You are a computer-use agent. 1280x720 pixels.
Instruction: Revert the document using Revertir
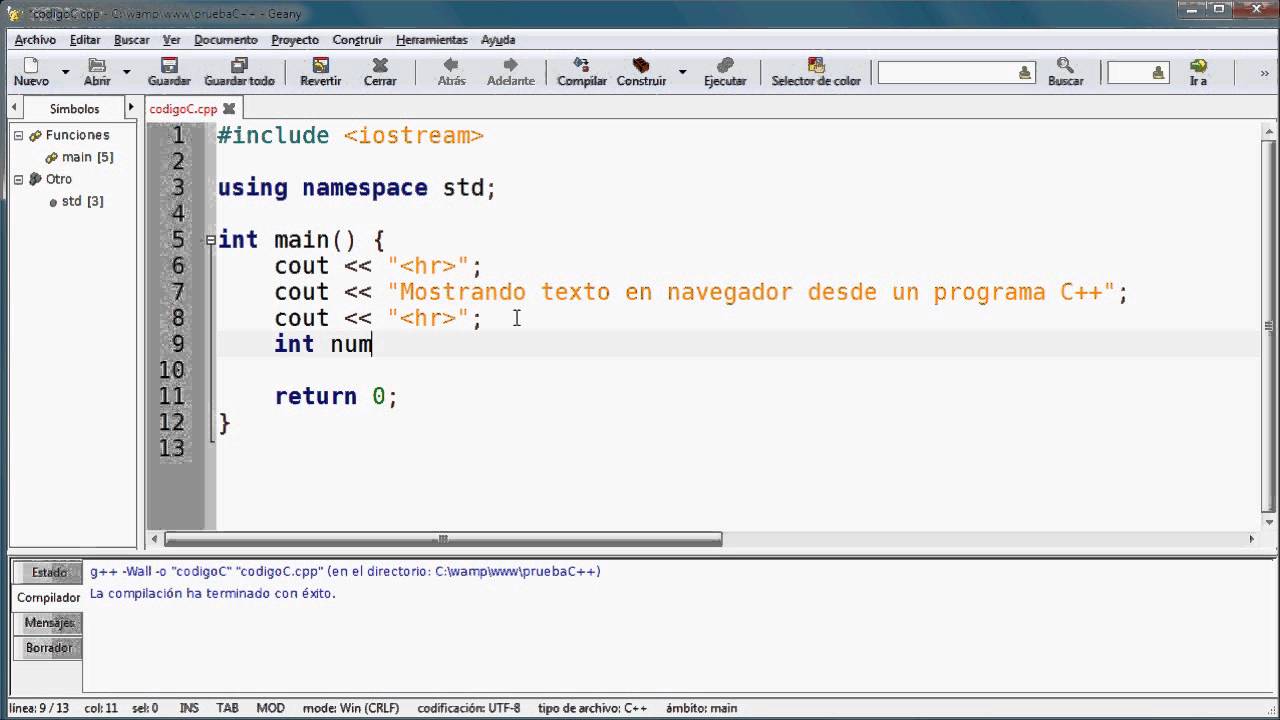tap(320, 70)
